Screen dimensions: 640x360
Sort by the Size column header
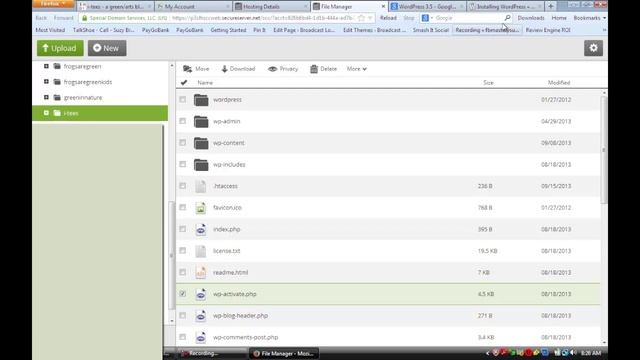tap(488, 82)
